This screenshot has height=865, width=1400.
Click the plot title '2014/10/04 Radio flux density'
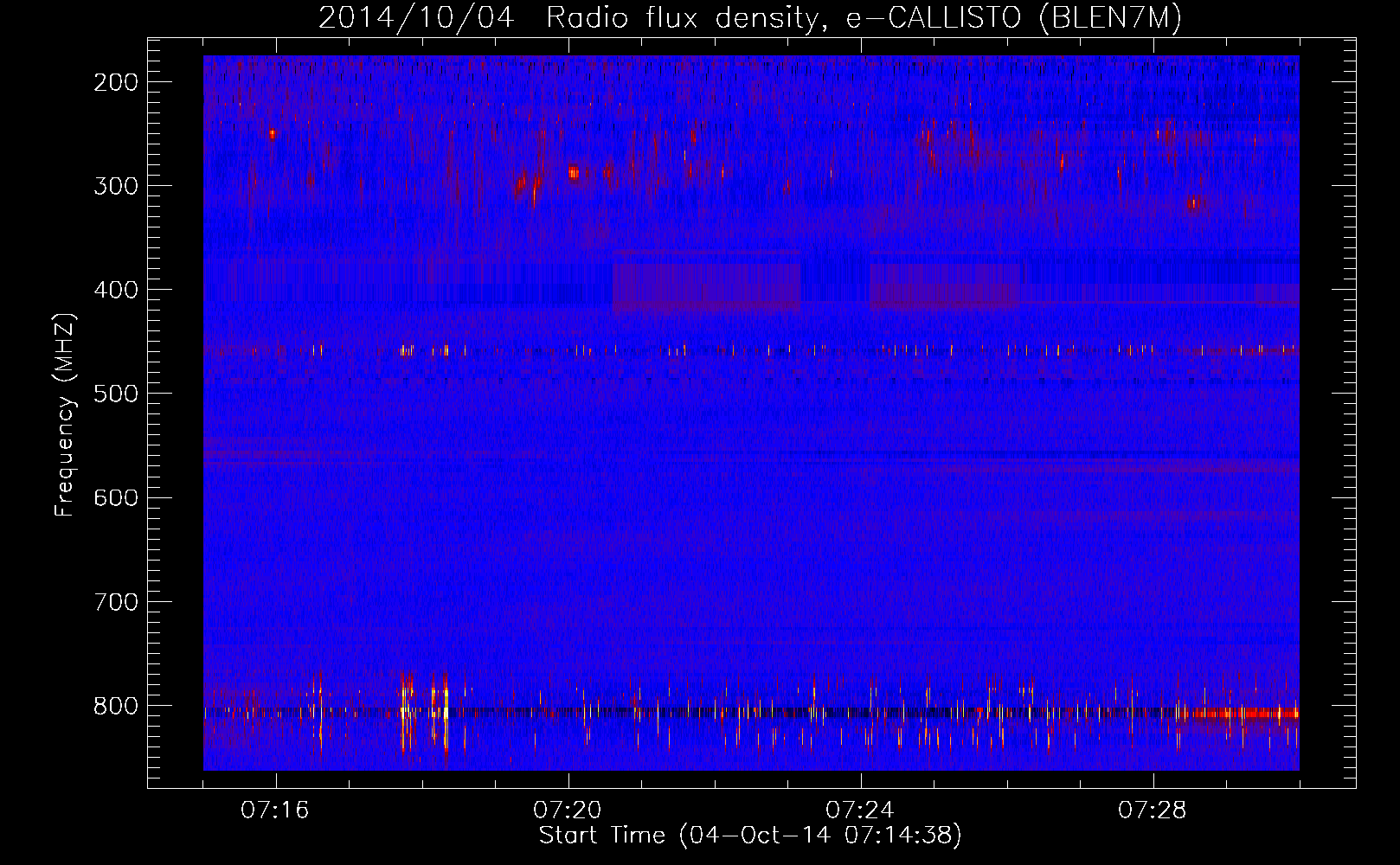click(x=750, y=17)
